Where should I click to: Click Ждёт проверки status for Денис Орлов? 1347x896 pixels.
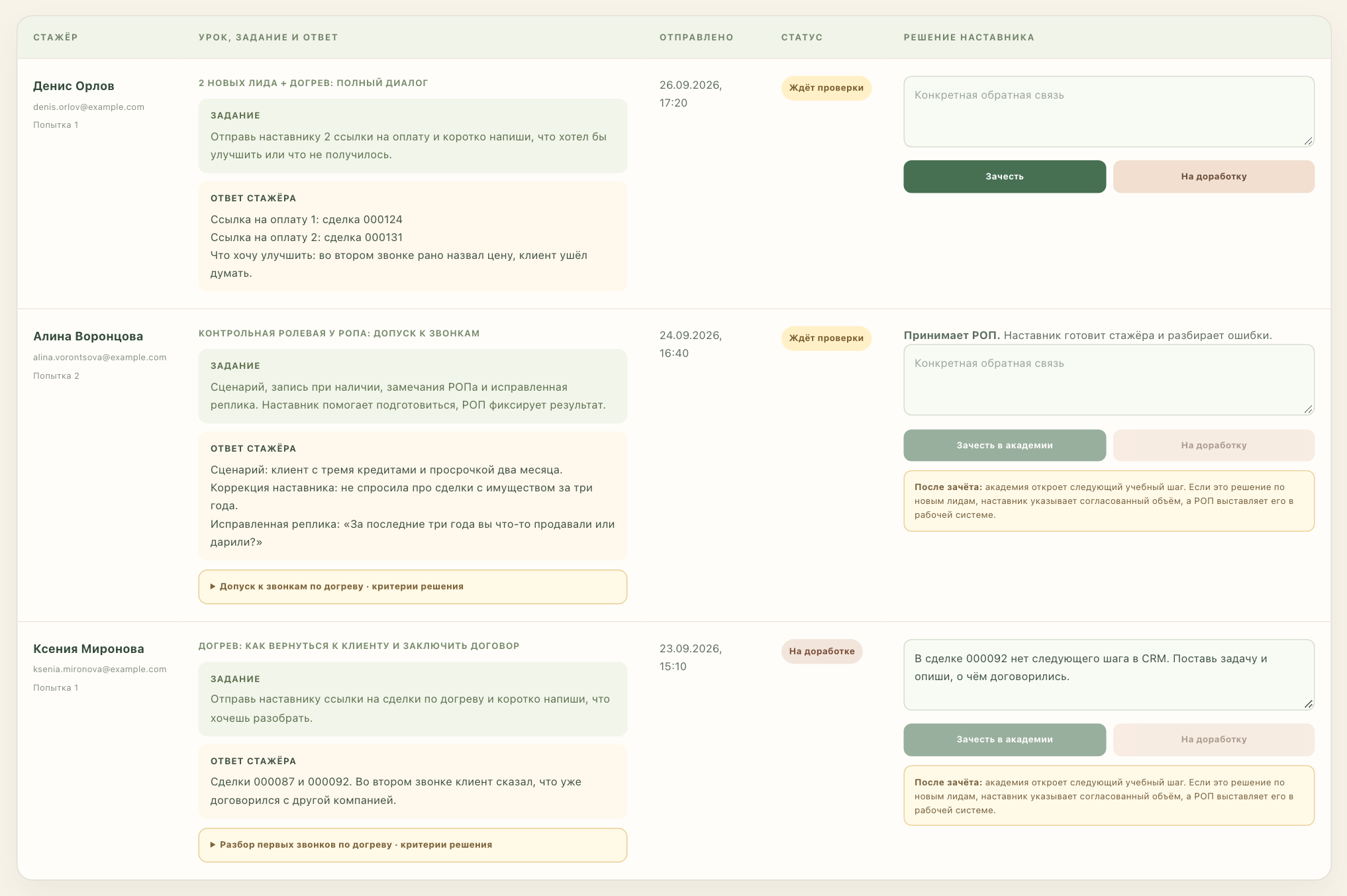click(x=826, y=88)
